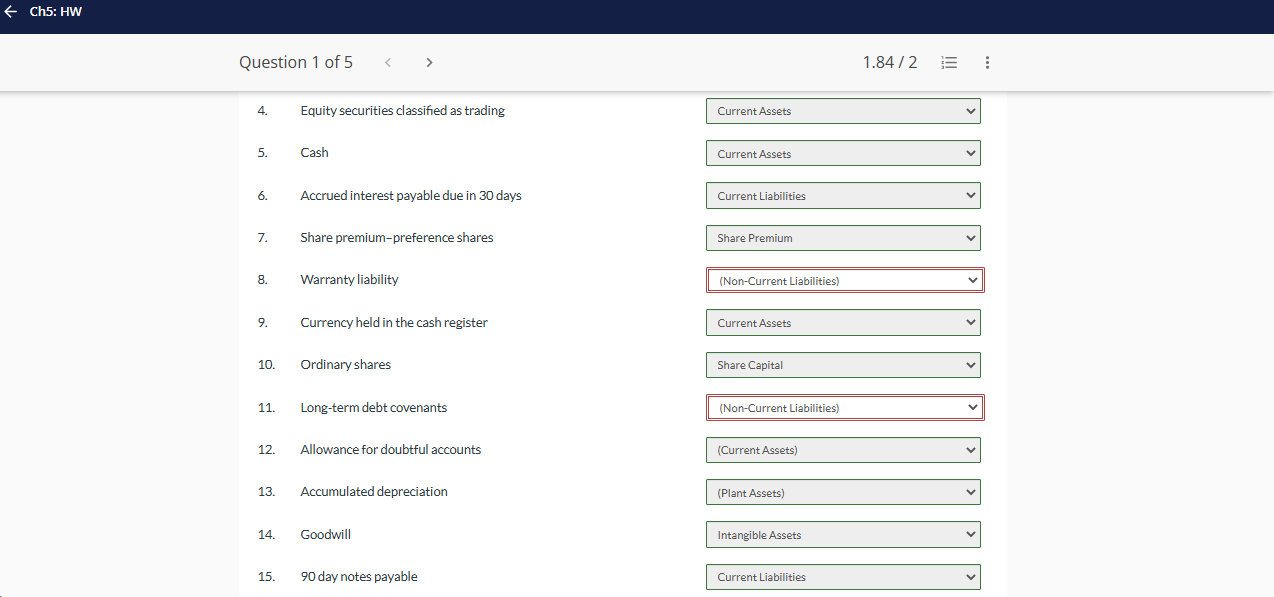Click the text Accumulated depreciation
1274x597 pixels.
374,492
